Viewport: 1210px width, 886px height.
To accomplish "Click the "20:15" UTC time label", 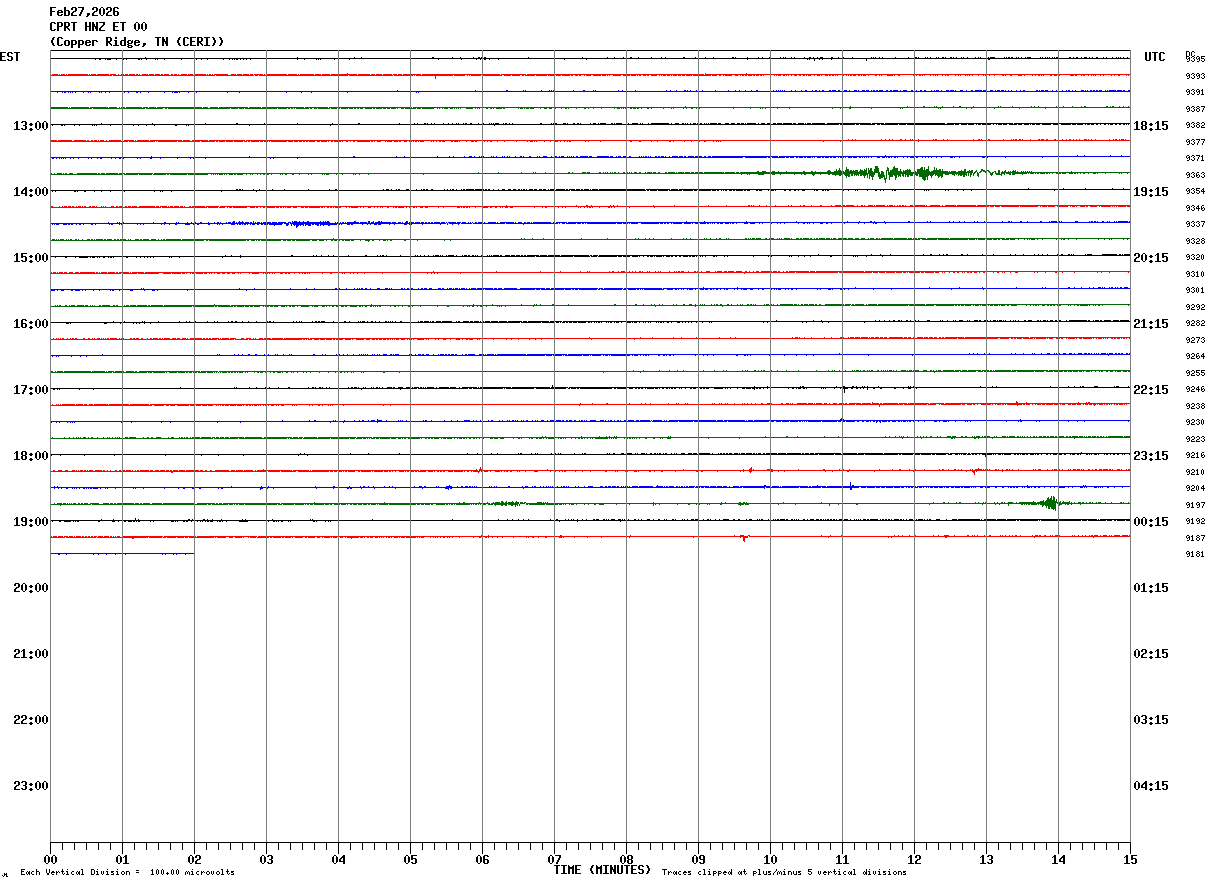I will (1151, 258).
